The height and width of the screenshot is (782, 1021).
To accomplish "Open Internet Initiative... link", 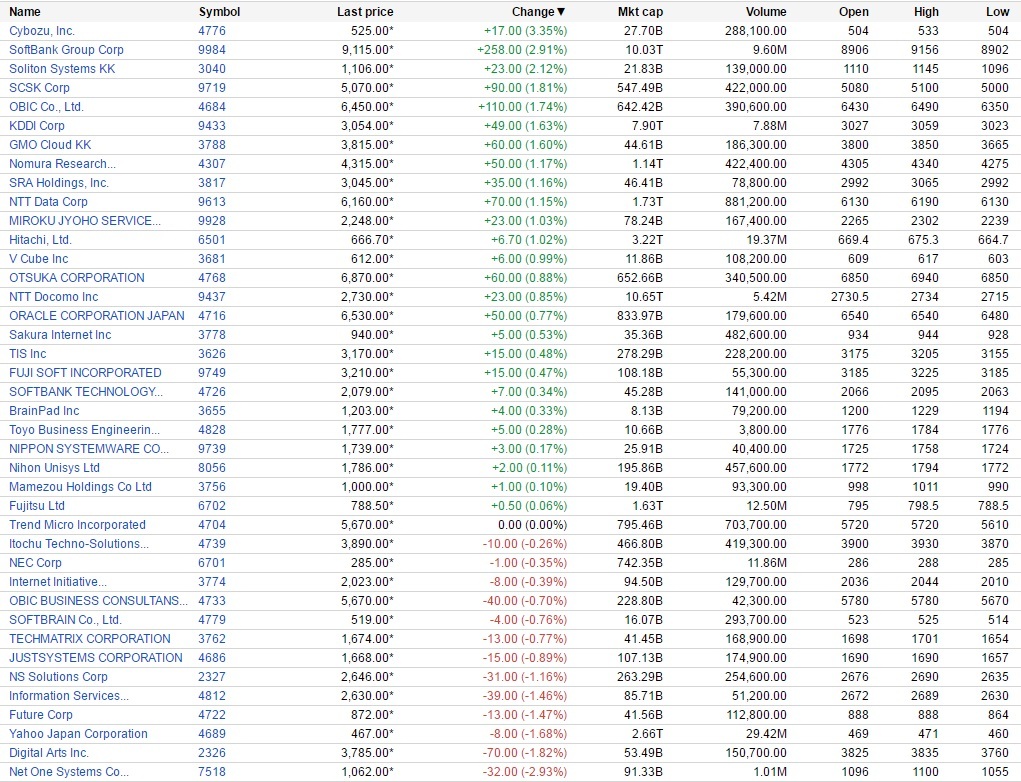I will coord(58,582).
